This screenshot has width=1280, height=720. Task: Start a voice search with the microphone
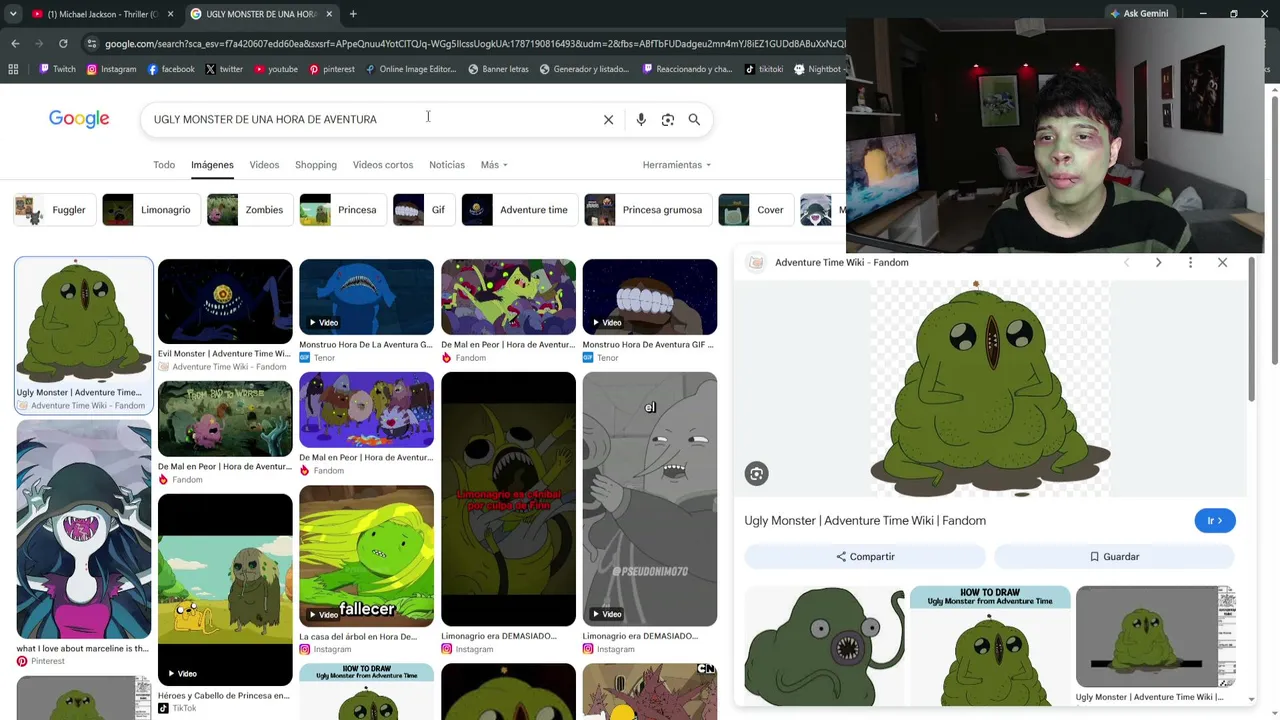pos(641,119)
